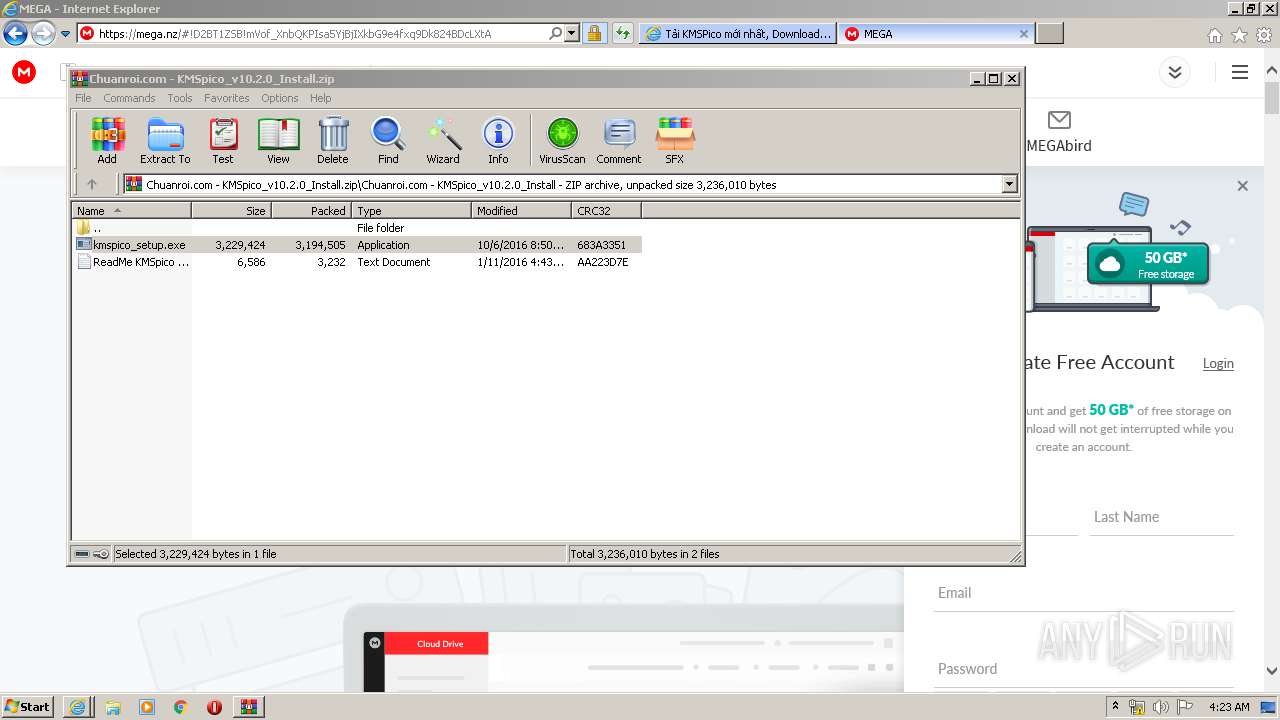Click the Last Name input field
The width and height of the screenshot is (1280, 720).
[x=1161, y=517]
